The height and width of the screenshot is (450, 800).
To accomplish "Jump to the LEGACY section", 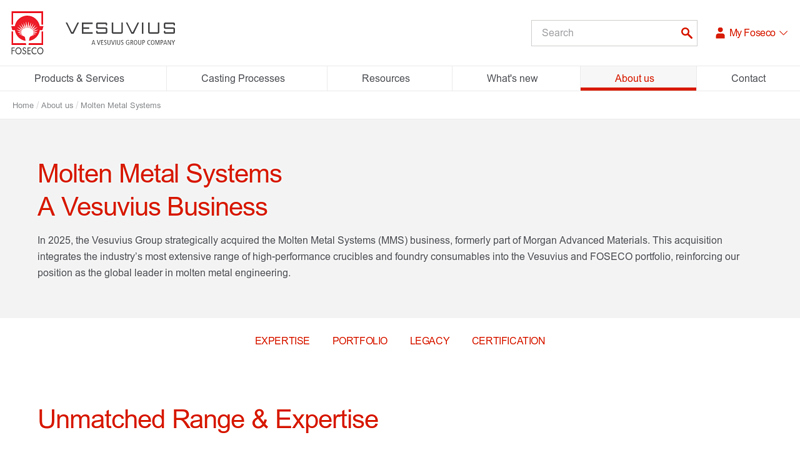I will (429, 341).
